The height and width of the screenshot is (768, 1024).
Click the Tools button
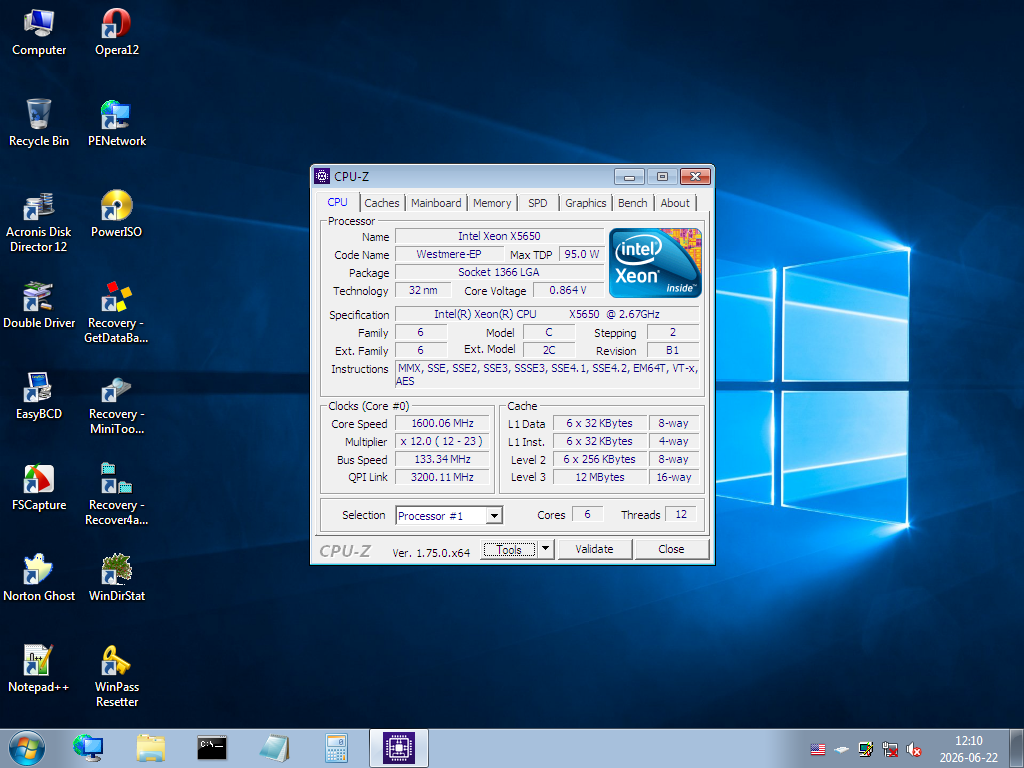(509, 549)
